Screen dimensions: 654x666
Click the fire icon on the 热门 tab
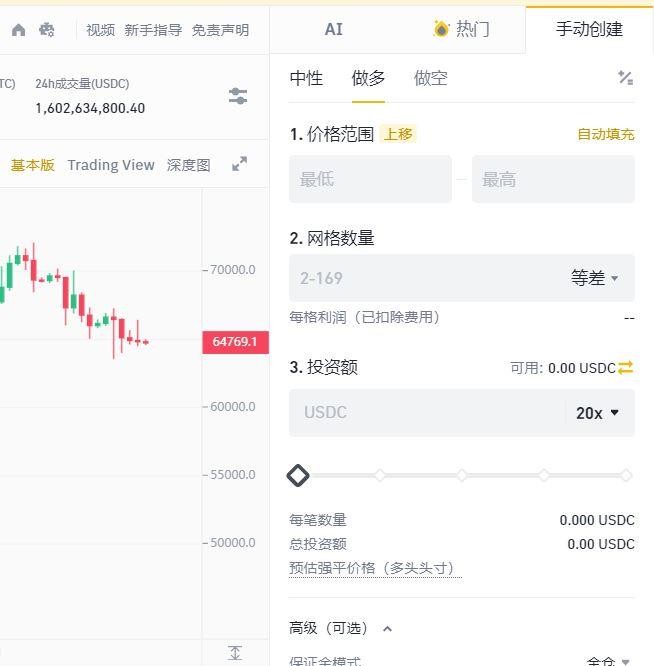point(441,29)
